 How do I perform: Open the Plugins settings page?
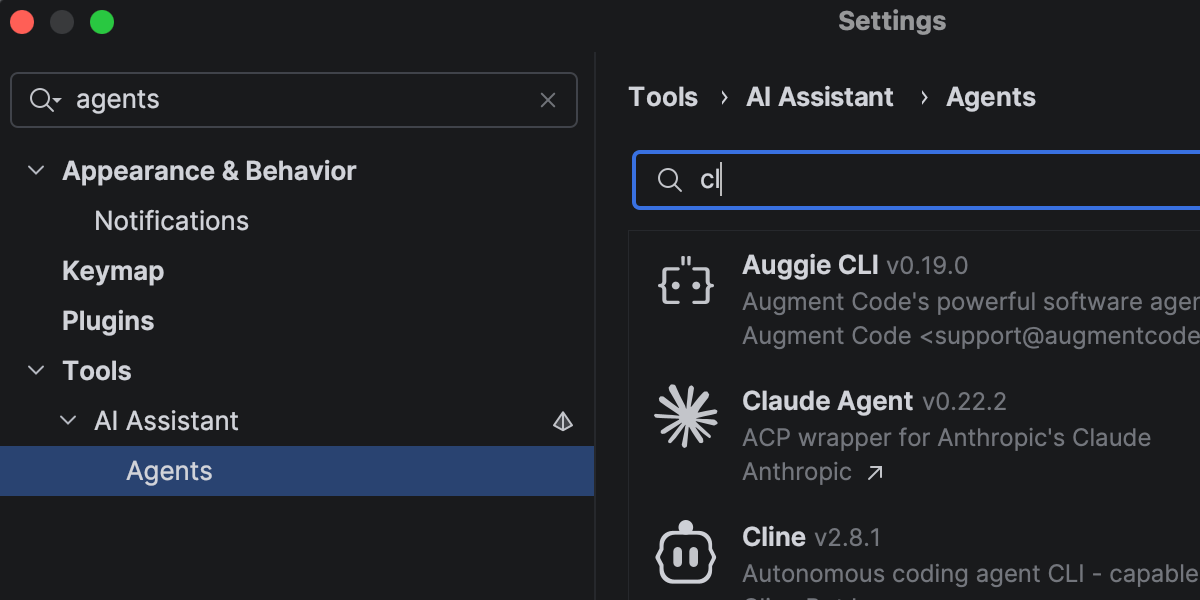tap(108, 321)
